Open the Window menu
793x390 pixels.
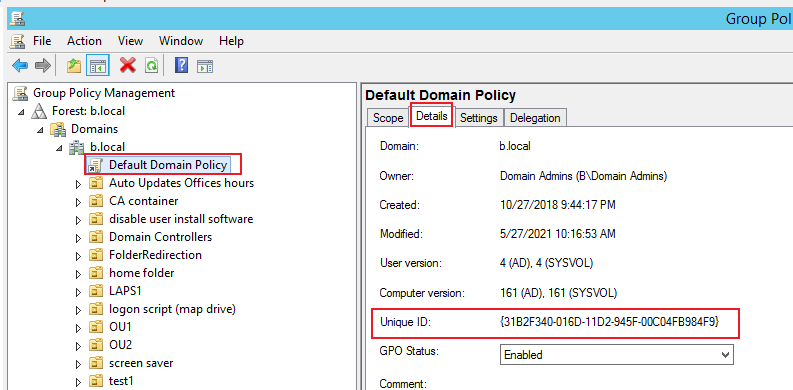click(x=181, y=41)
